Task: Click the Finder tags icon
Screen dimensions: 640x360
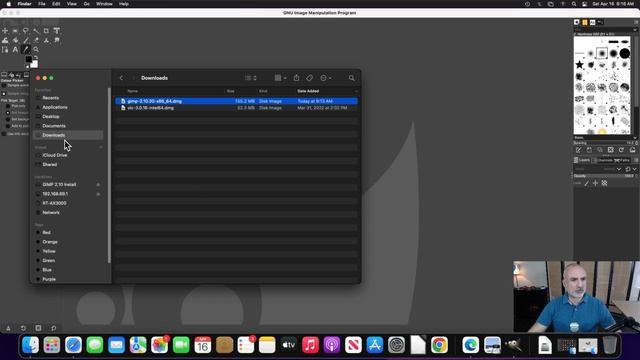Action: (x=310, y=78)
